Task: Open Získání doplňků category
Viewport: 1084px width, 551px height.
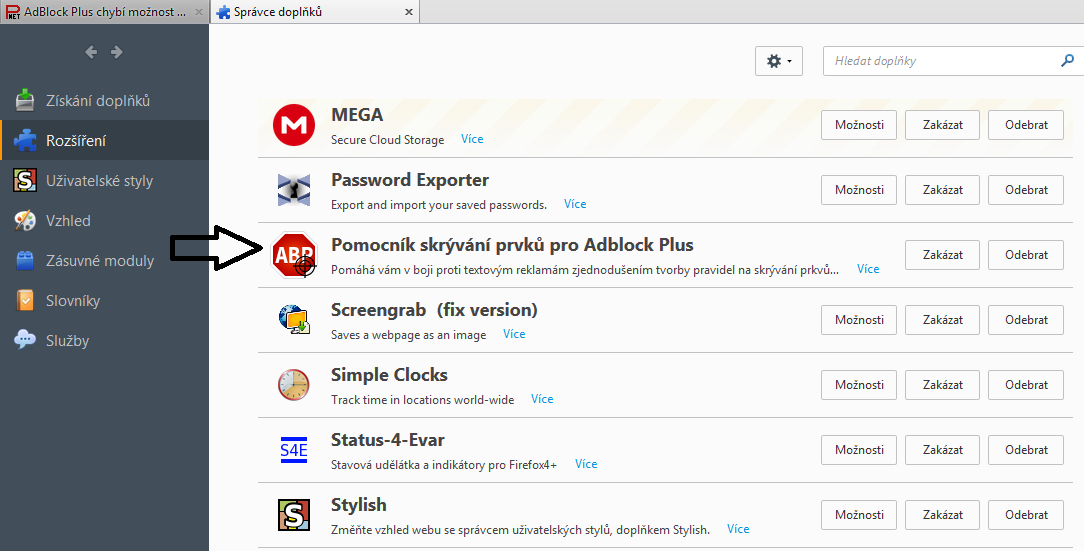Action: 98,101
